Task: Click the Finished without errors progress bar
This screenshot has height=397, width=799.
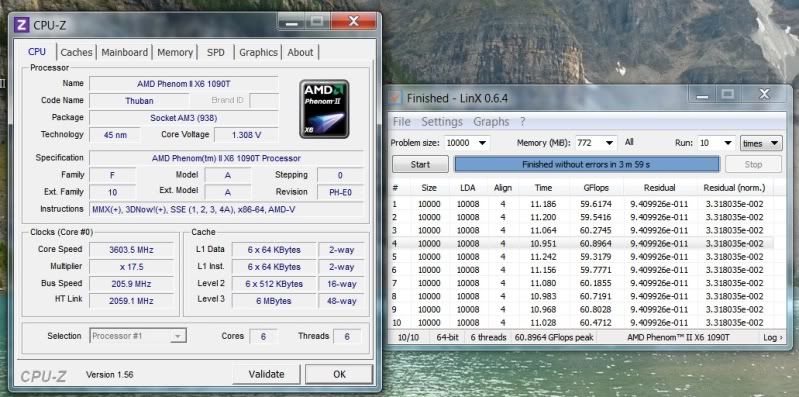Action: [587, 164]
